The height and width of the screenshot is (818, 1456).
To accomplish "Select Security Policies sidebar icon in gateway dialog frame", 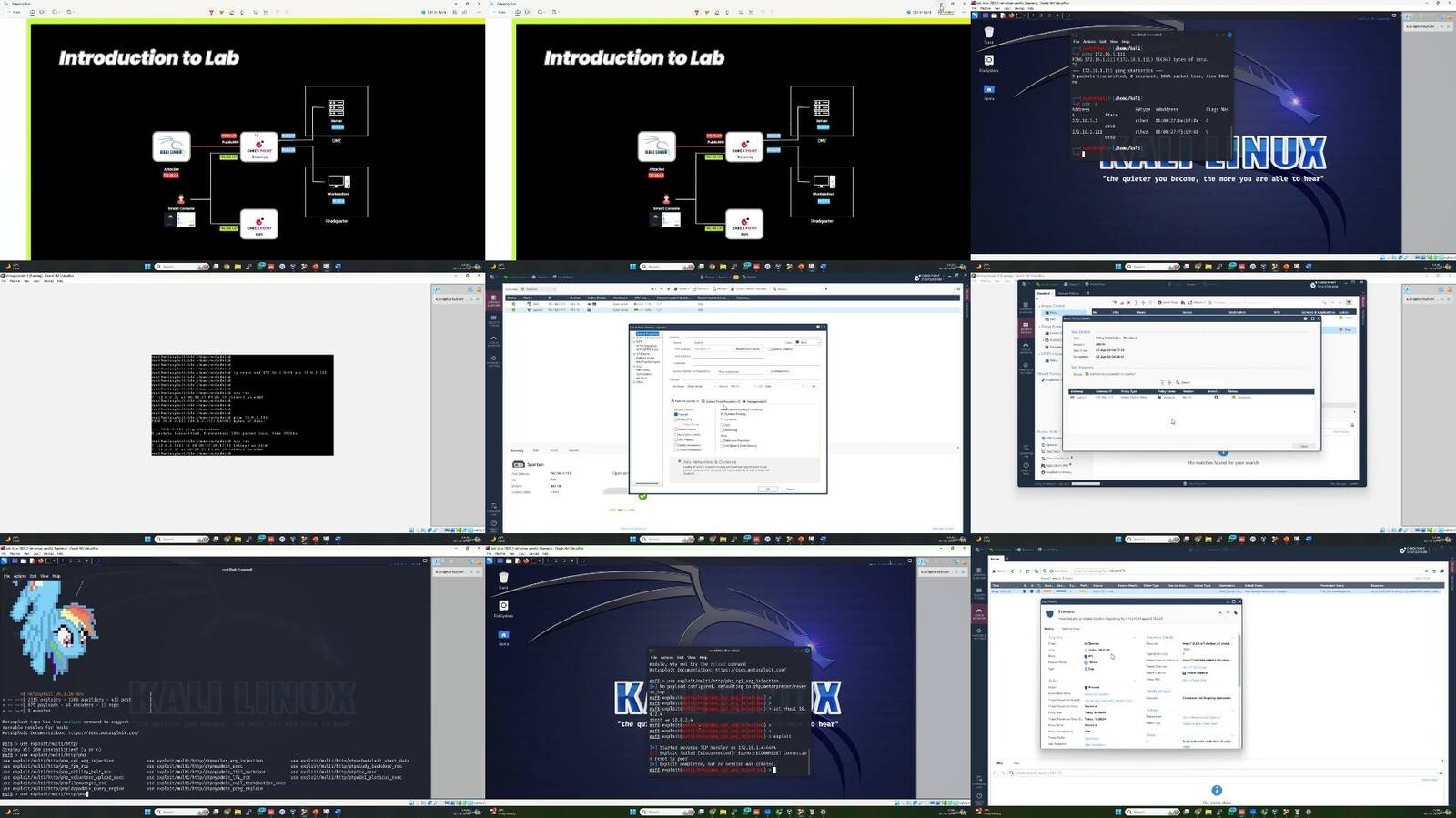I will (493, 321).
